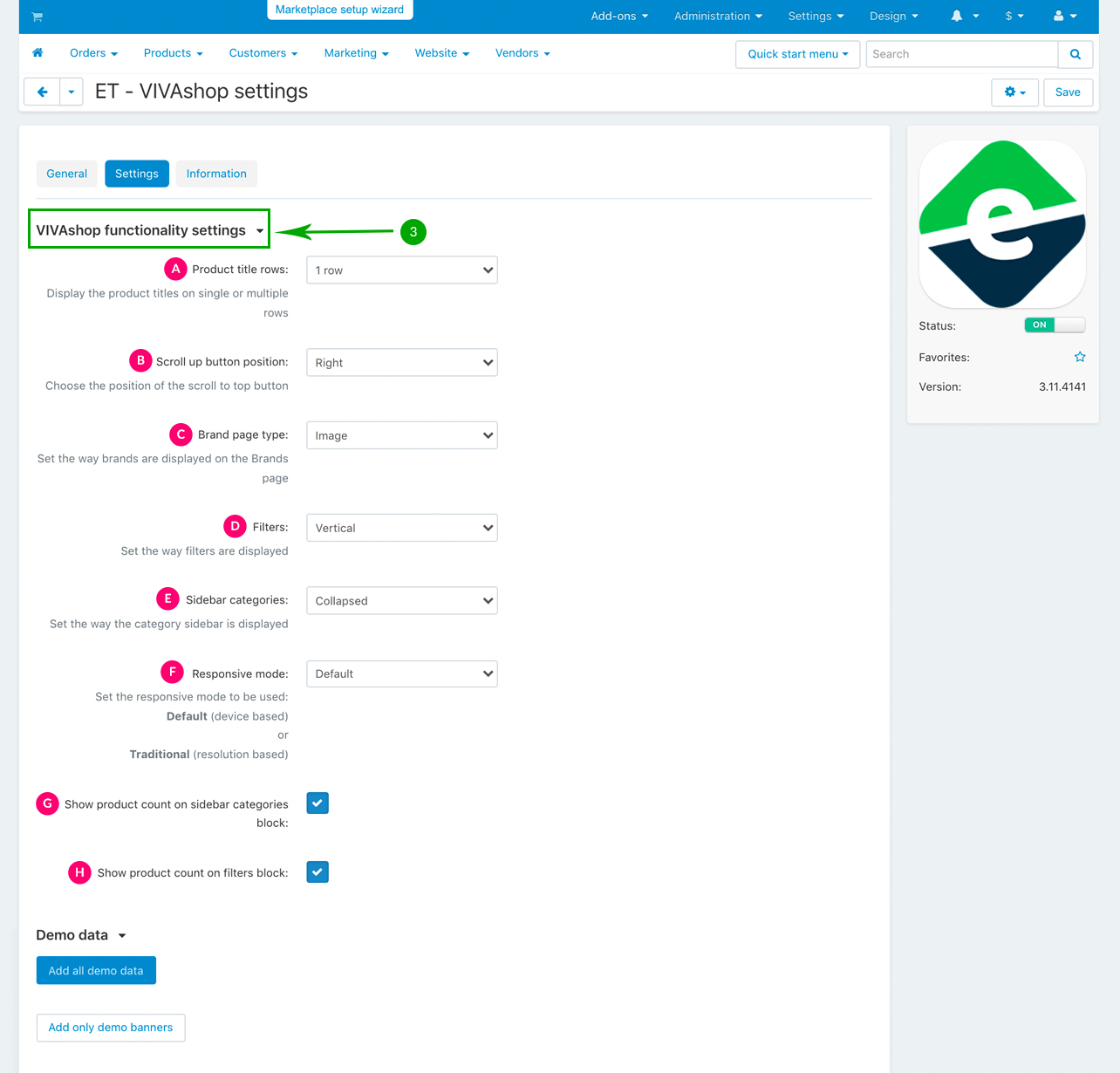Open the Marketplace setup wizard

[339, 10]
